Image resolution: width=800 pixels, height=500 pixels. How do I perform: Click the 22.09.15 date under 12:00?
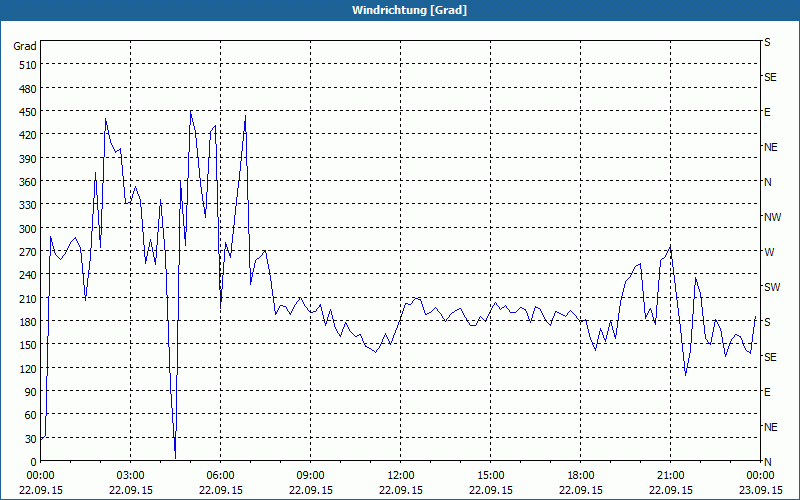click(401, 490)
